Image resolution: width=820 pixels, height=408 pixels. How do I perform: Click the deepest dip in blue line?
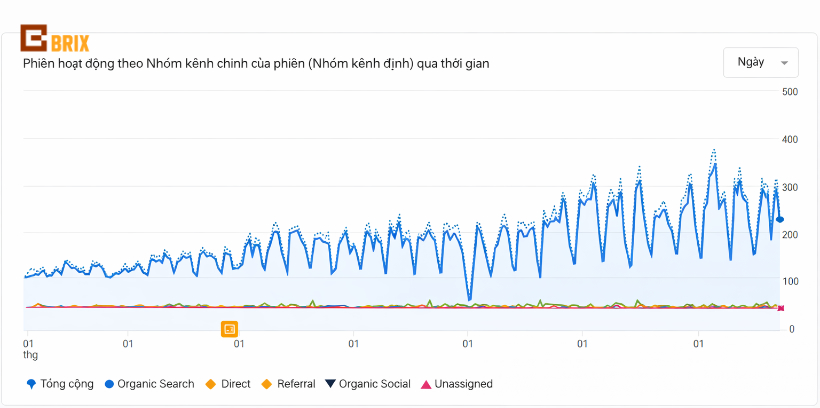pyautogui.click(x=470, y=298)
